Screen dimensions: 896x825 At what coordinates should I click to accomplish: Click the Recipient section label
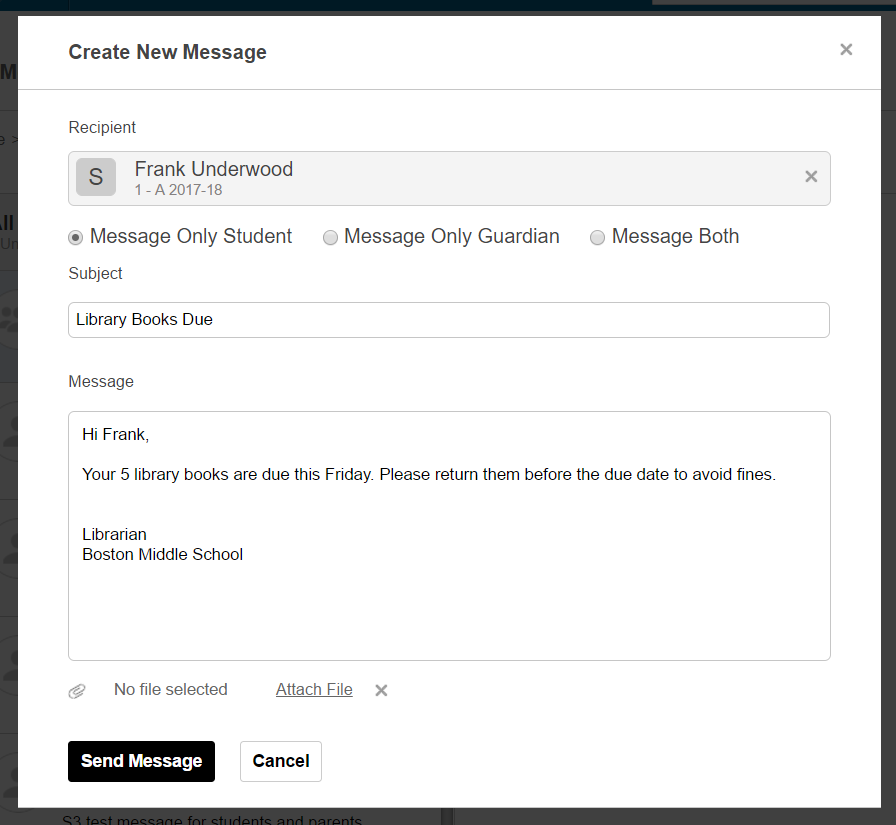click(x=102, y=127)
